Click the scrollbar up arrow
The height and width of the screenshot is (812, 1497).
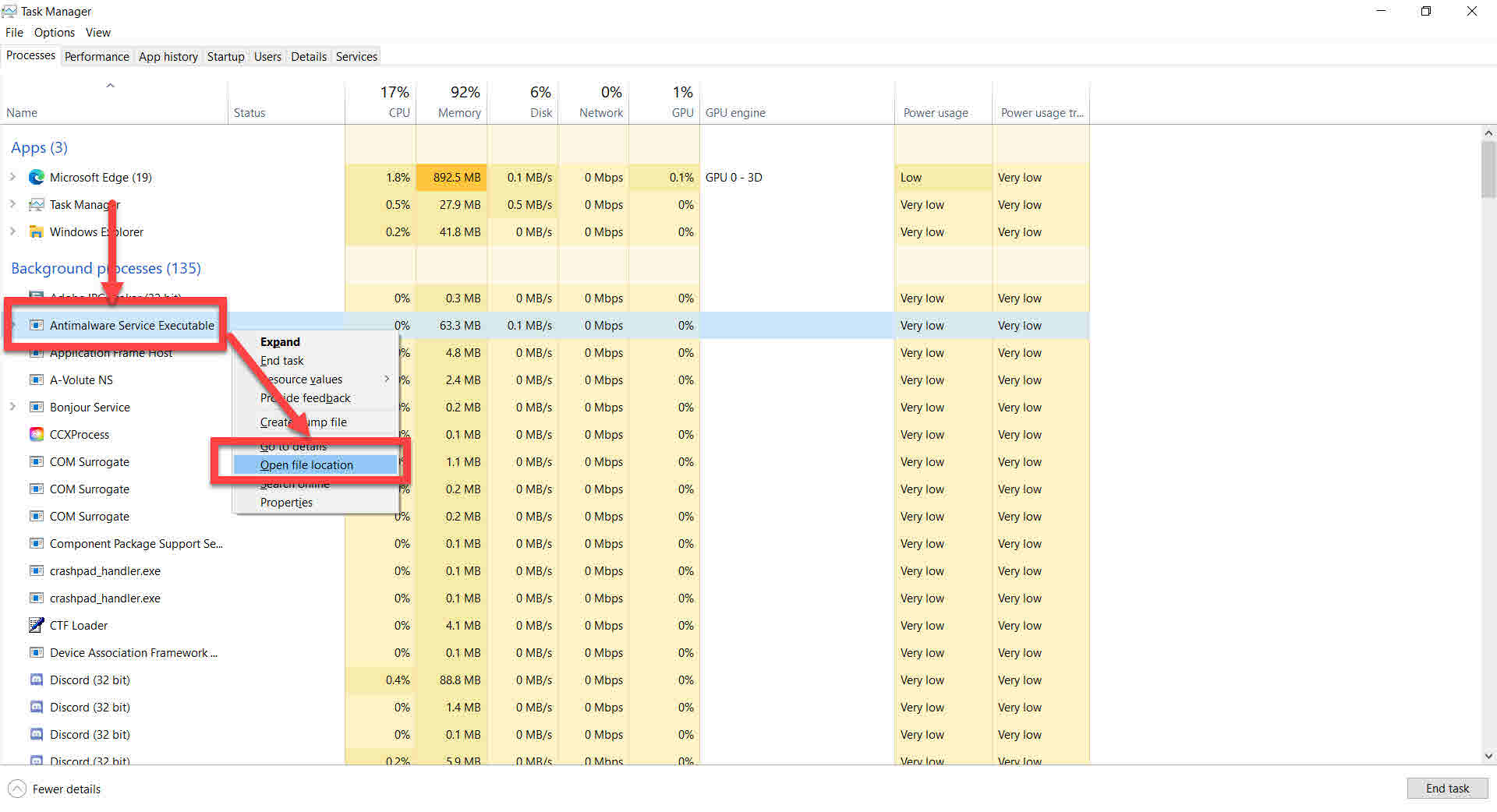point(1488,133)
